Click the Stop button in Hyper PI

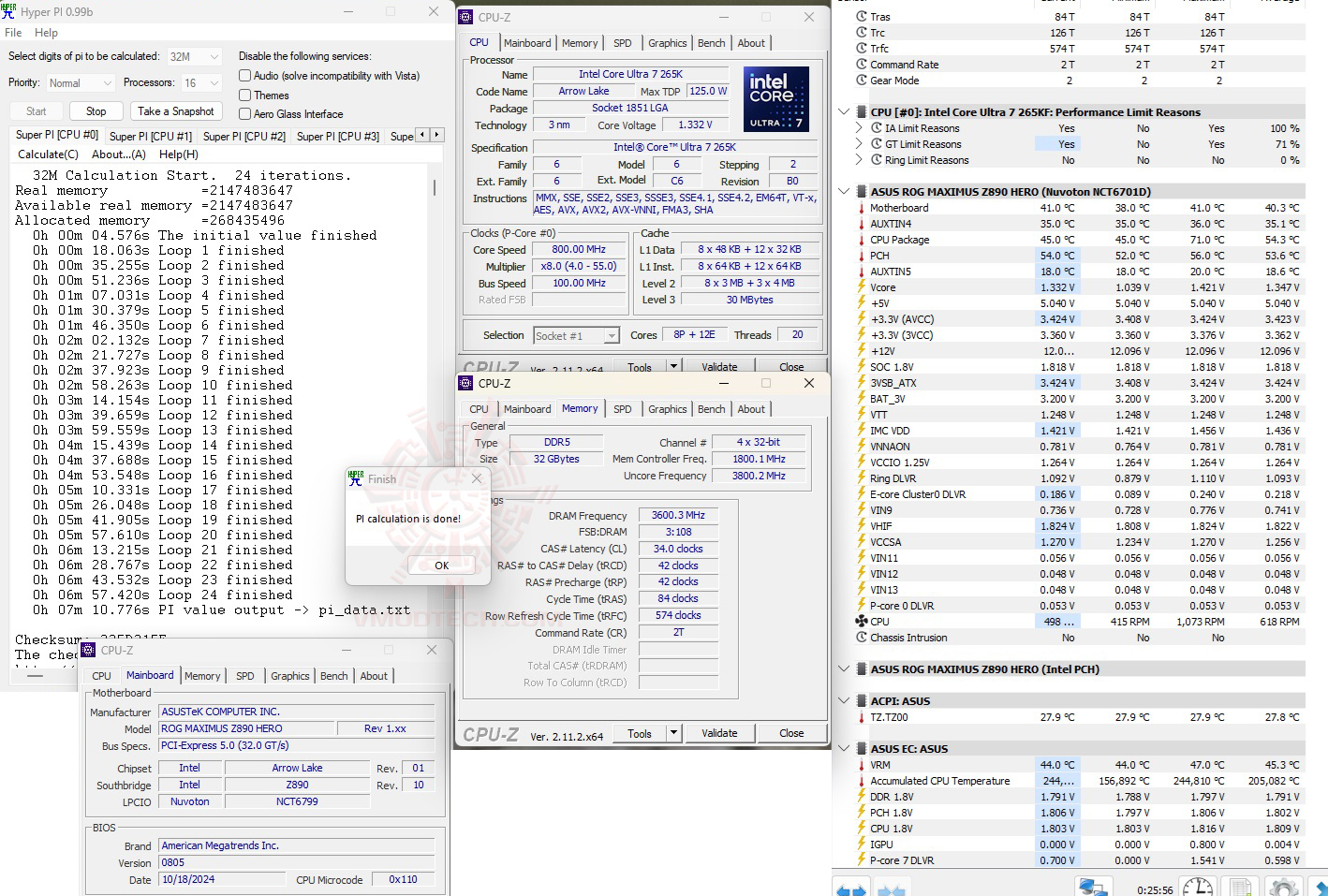96,111
